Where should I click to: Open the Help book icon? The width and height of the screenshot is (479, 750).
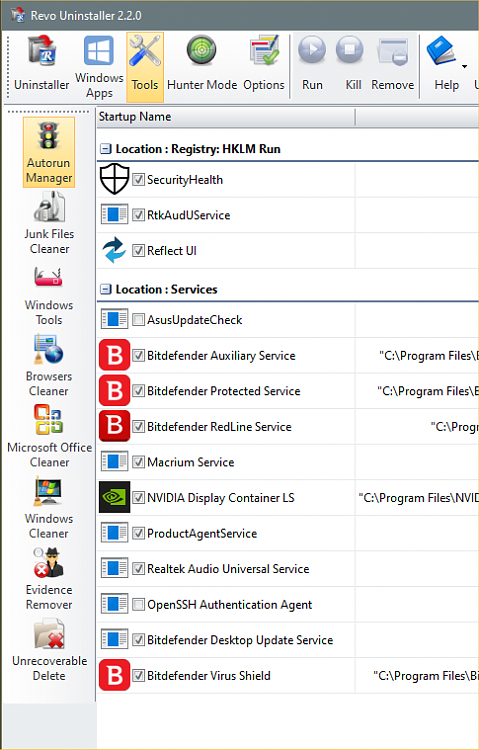point(442,52)
